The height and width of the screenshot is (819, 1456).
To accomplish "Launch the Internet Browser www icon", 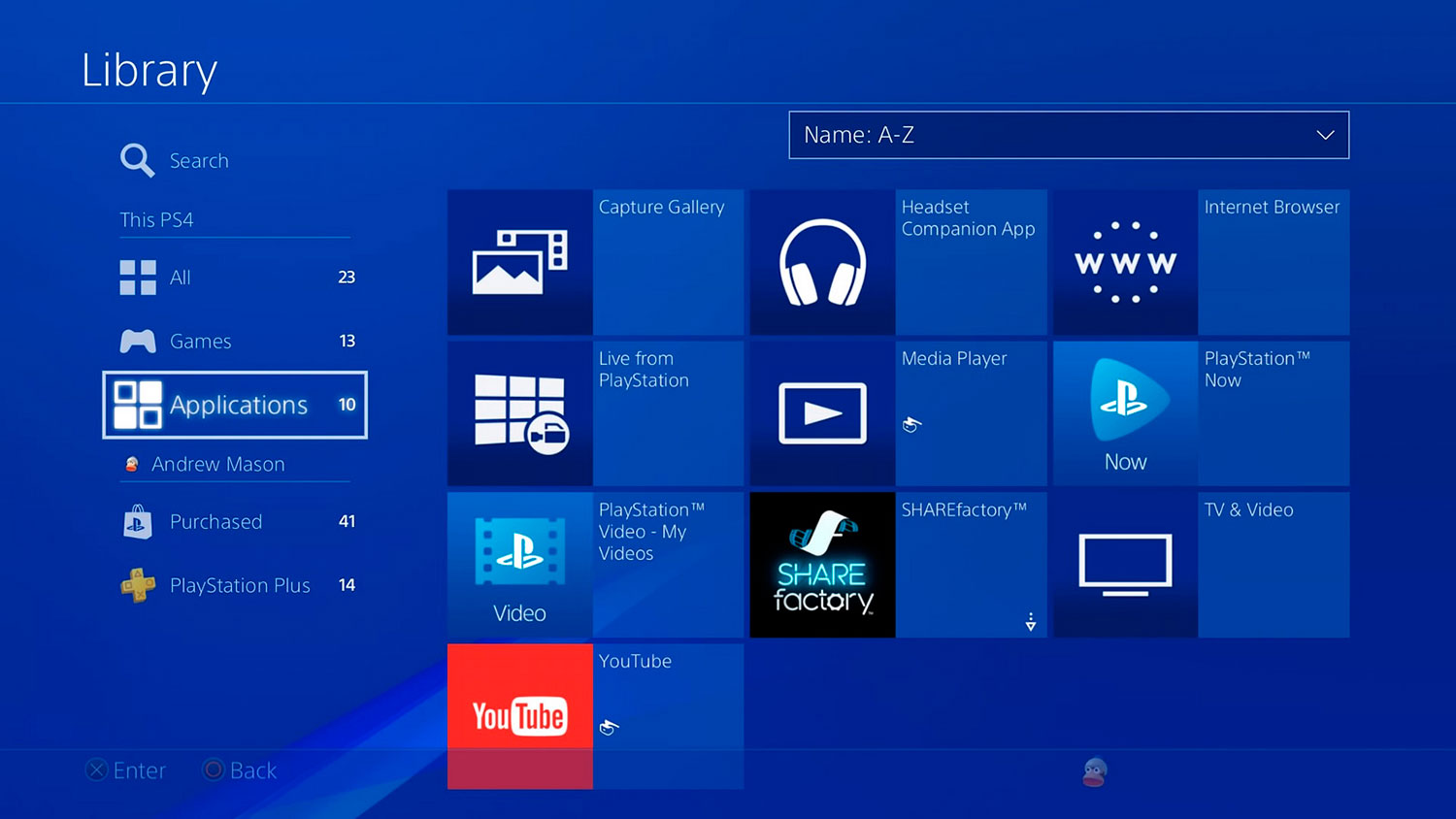I will [1125, 262].
